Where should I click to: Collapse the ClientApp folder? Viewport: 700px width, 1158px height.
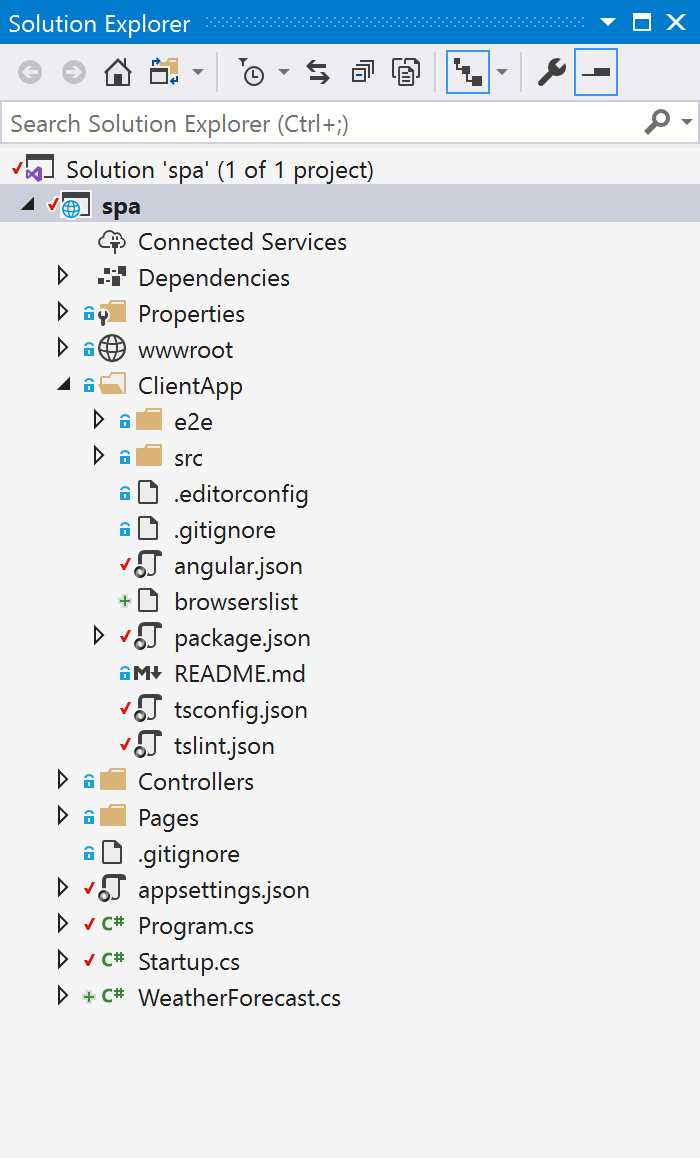click(62, 385)
